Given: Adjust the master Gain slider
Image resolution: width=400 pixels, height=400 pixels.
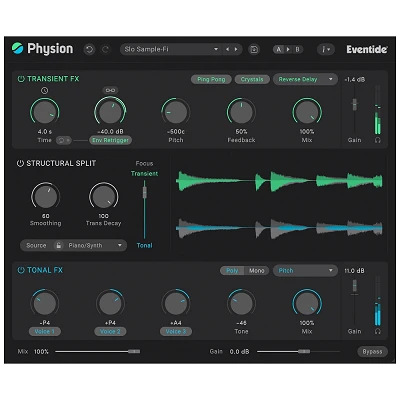Looking at the screenshot, I should (x=298, y=351).
